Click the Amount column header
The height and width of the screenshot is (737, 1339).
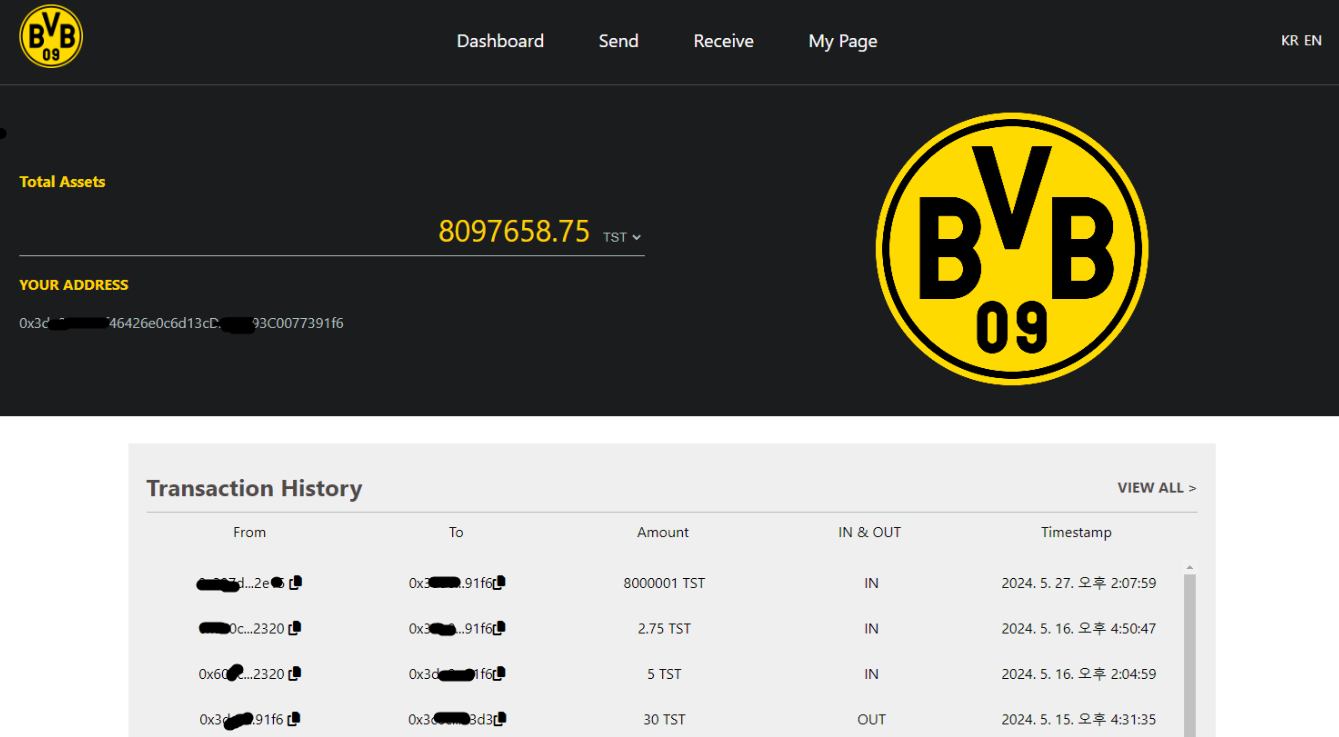[663, 532]
